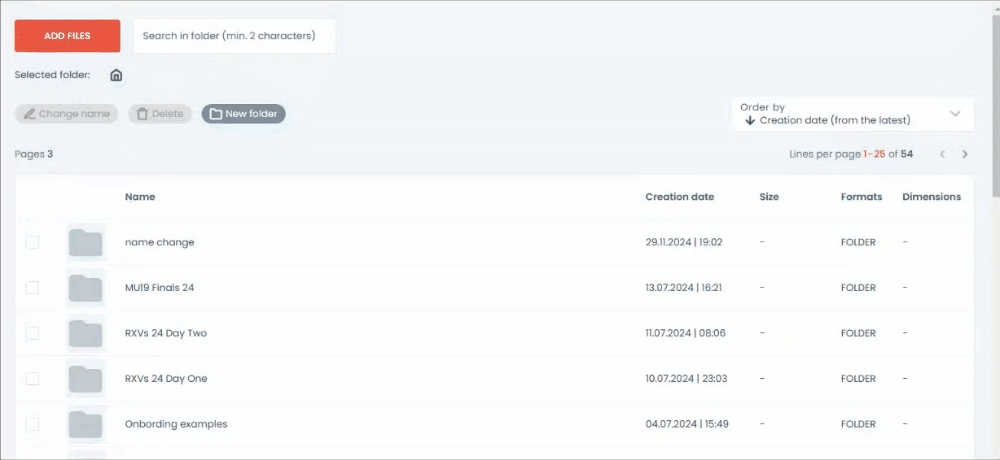Create a New folder
The height and width of the screenshot is (460, 1000).
pyautogui.click(x=244, y=114)
